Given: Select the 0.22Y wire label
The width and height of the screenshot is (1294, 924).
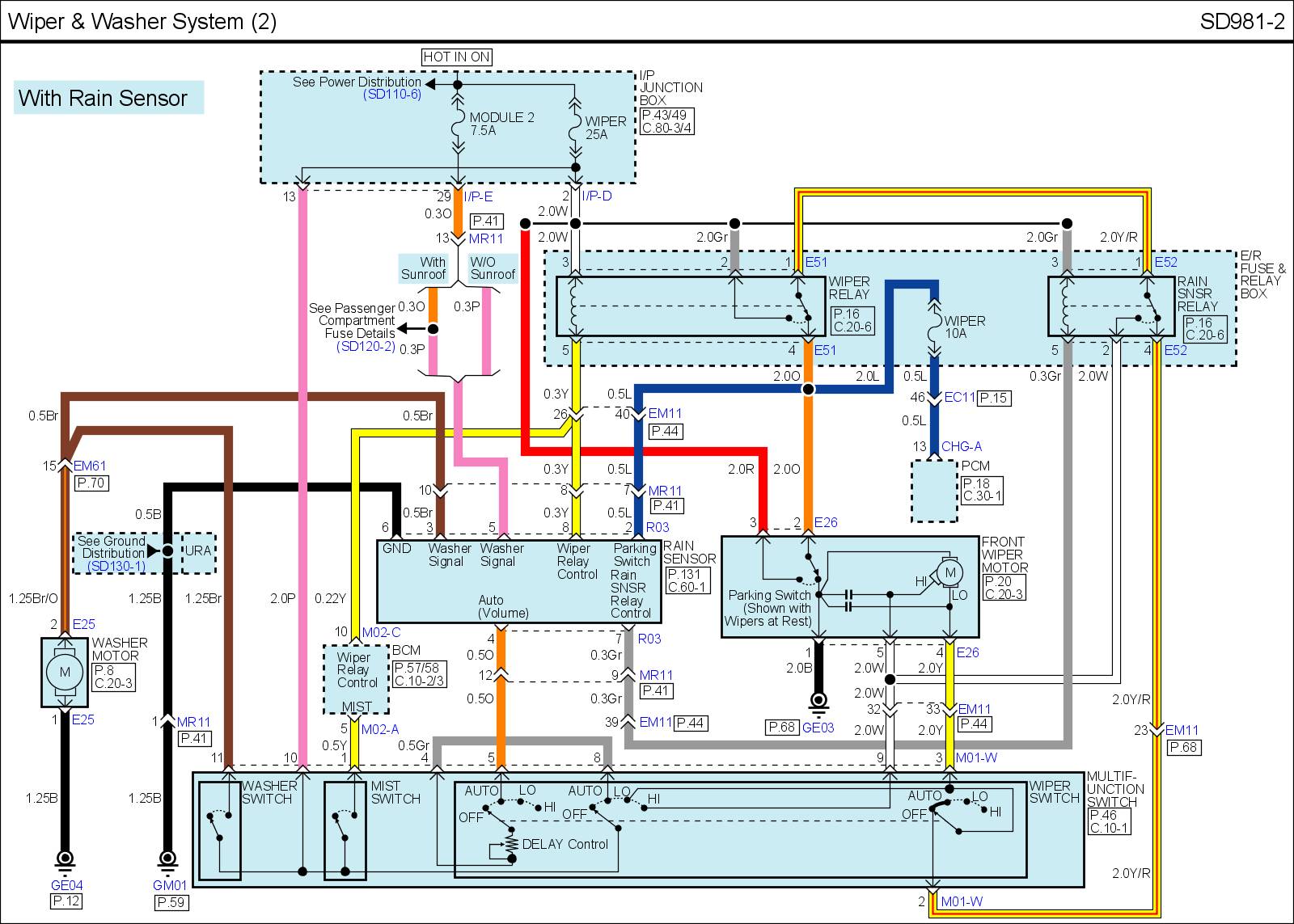Looking at the screenshot, I should pos(330,599).
